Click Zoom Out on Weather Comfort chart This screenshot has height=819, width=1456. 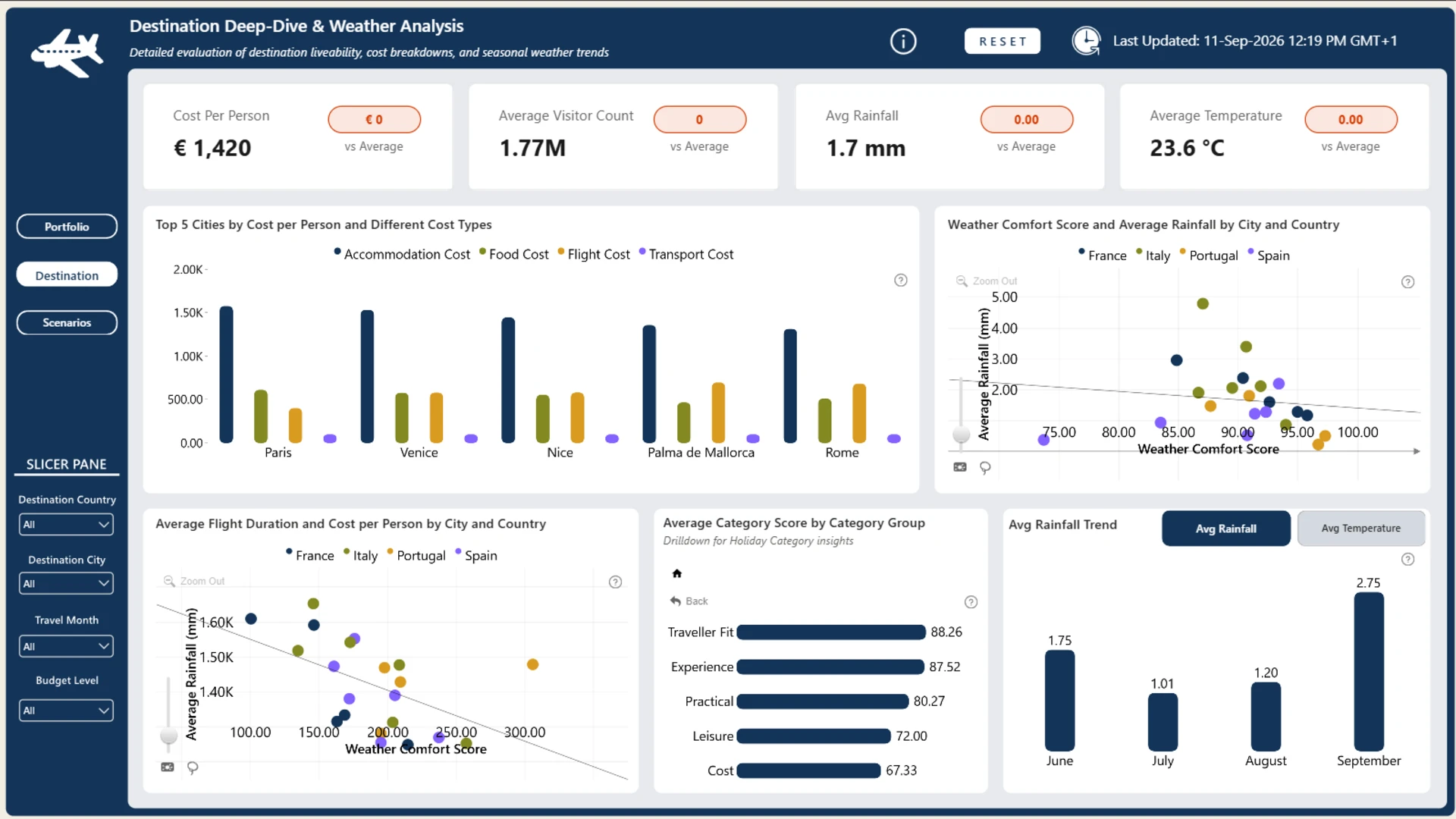[x=995, y=281]
